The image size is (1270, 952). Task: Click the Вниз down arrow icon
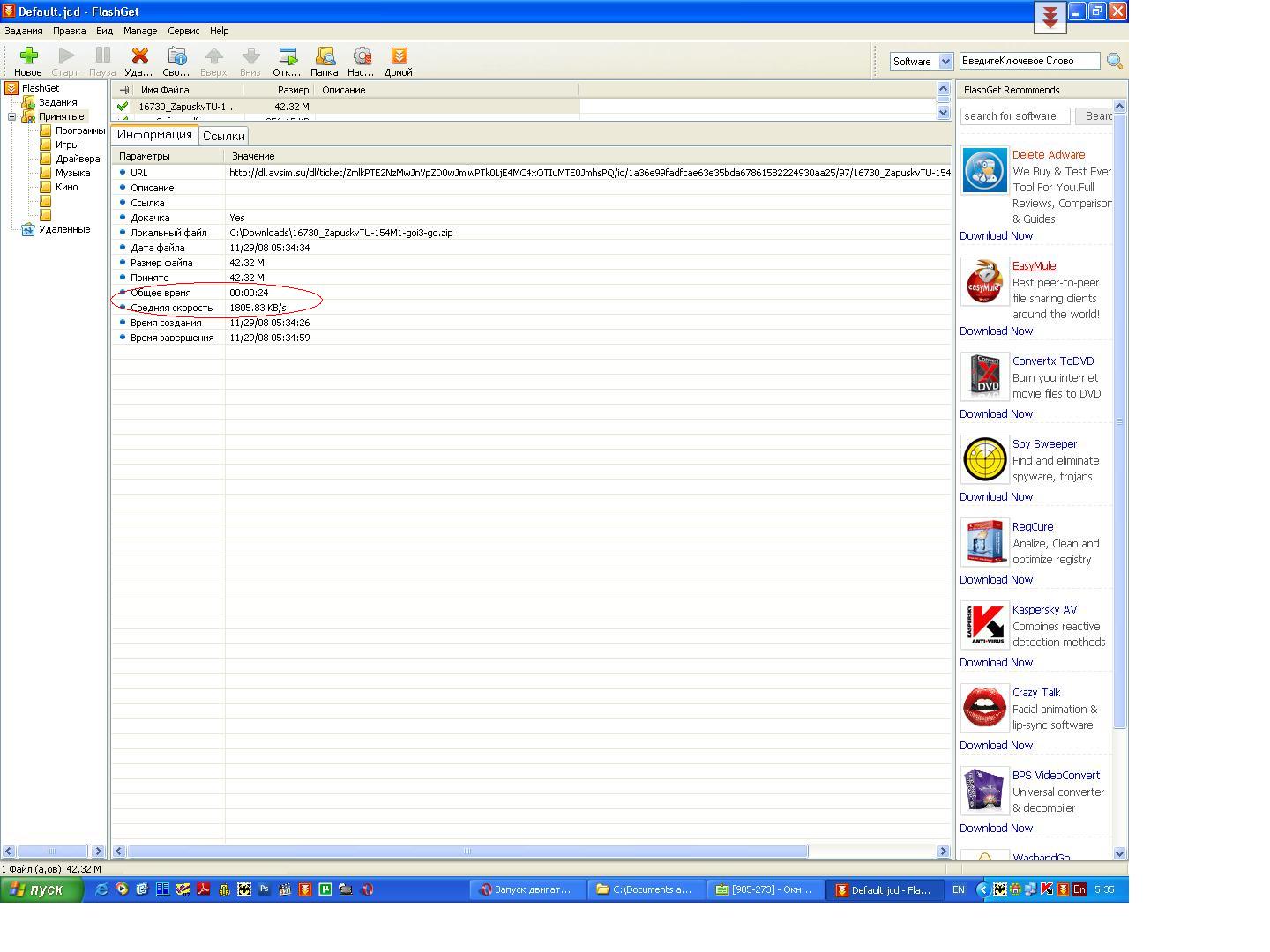pos(250,56)
